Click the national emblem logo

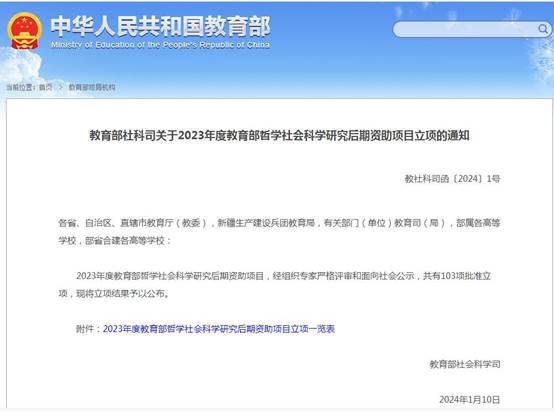point(24,30)
